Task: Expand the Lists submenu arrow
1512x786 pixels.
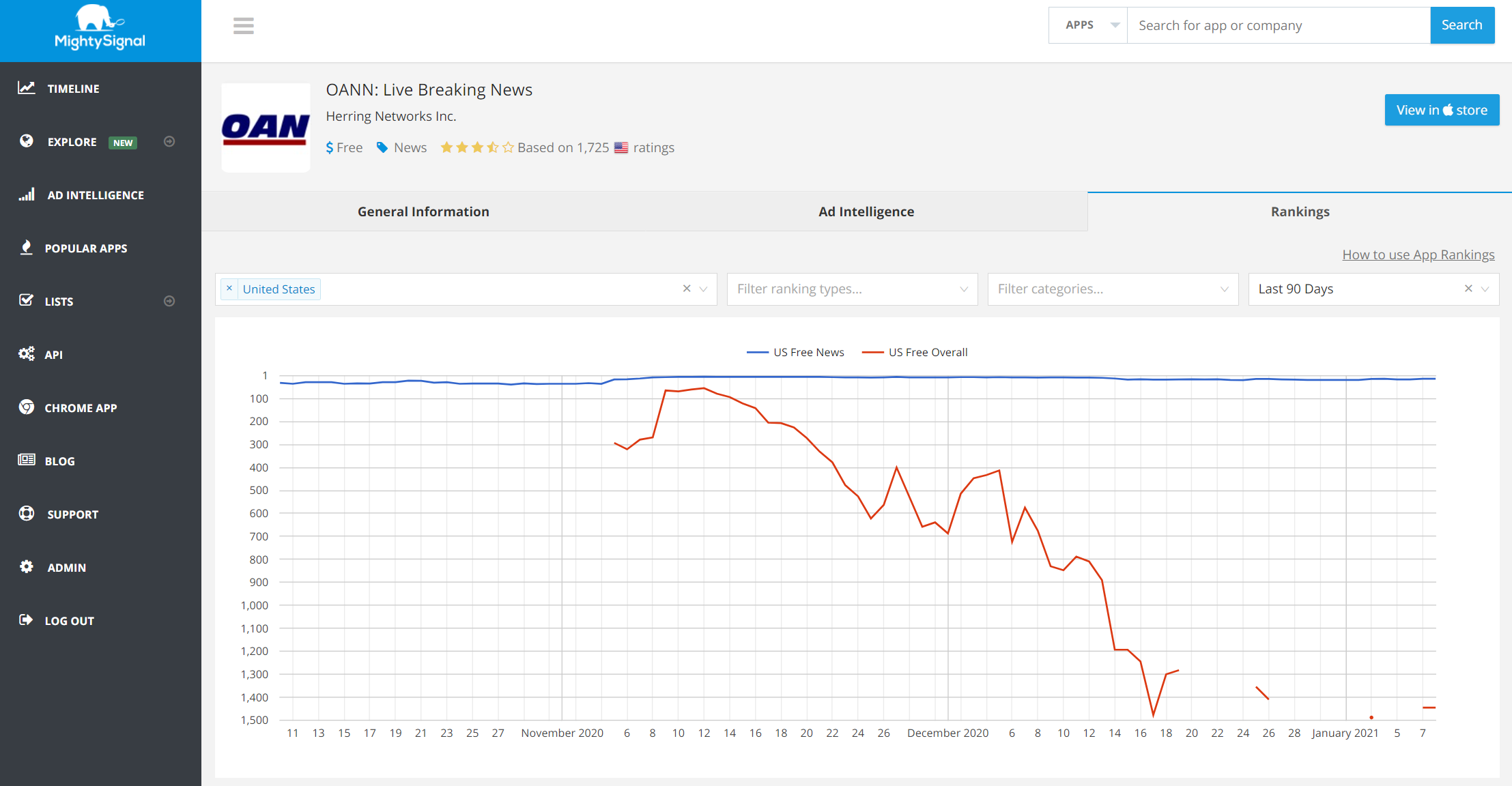Action: click(x=169, y=301)
